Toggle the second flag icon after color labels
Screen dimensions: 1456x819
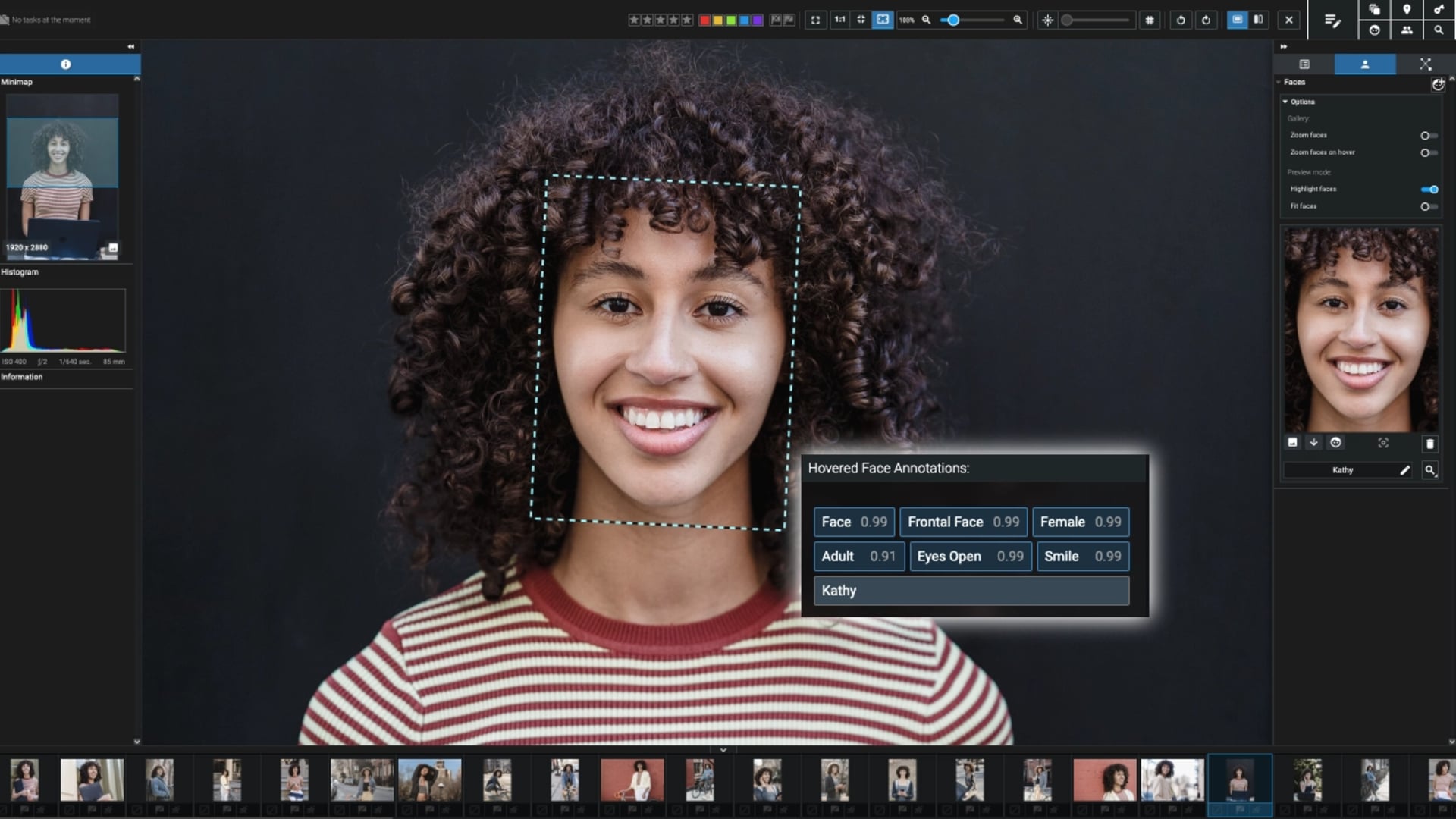pos(789,20)
